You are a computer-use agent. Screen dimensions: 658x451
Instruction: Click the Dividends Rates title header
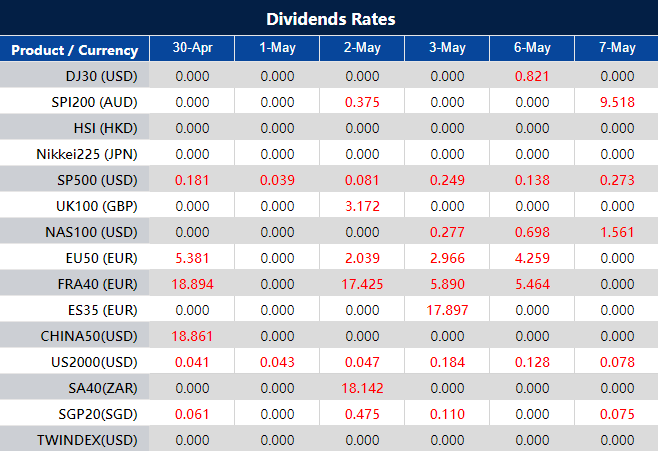329,19
